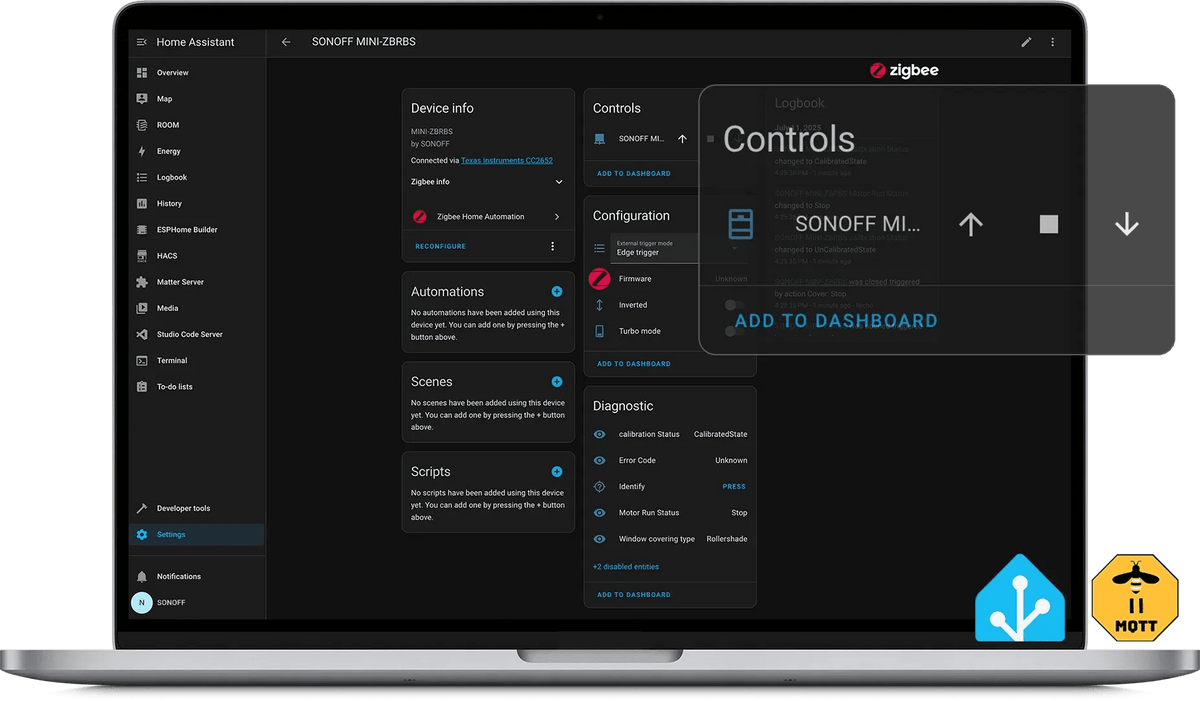The image size is (1200, 701).
Task: Collapse the Home Assistant sidebar menu icon
Action: tap(142, 42)
